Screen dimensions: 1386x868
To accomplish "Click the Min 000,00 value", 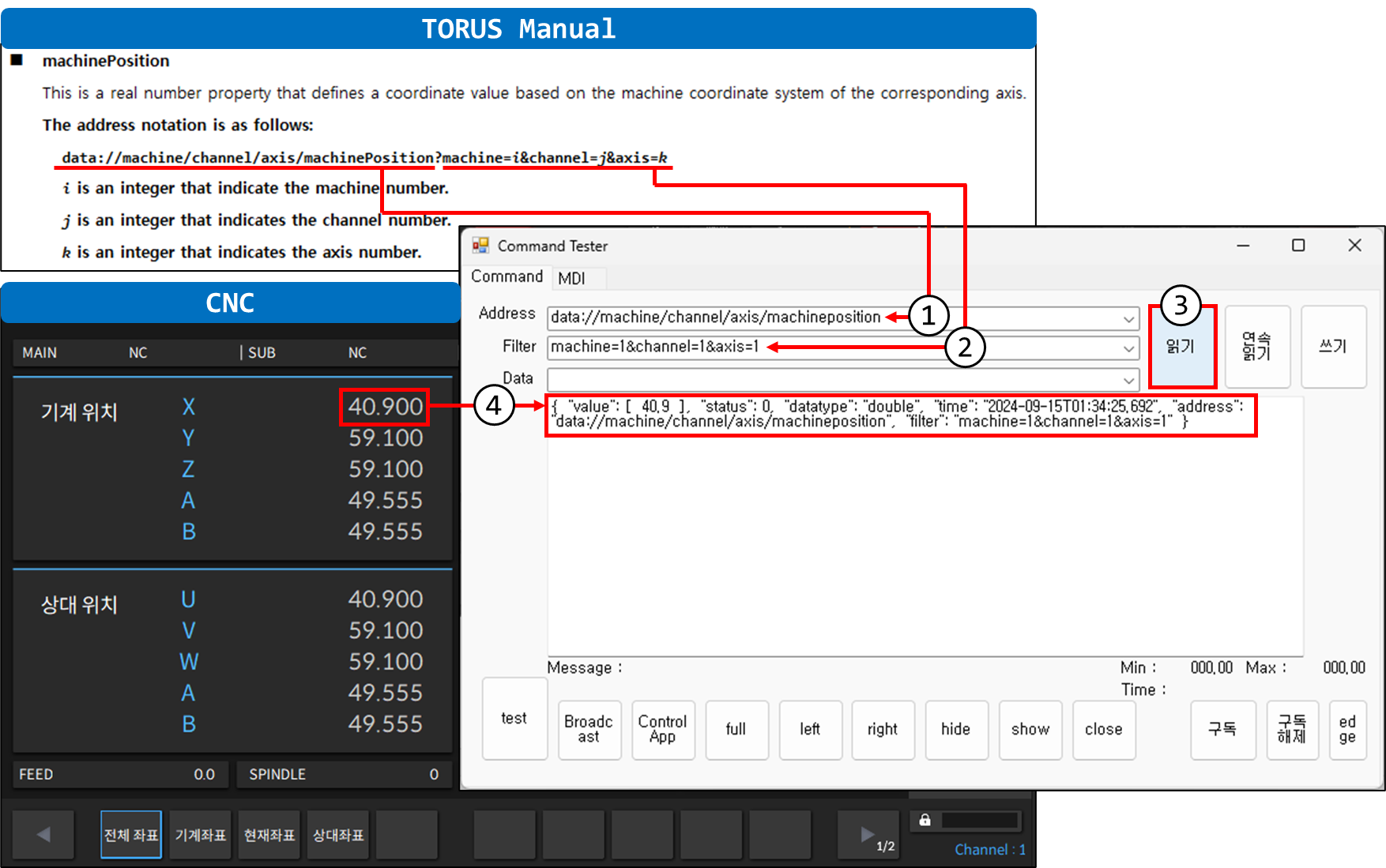I will click(1211, 668).
